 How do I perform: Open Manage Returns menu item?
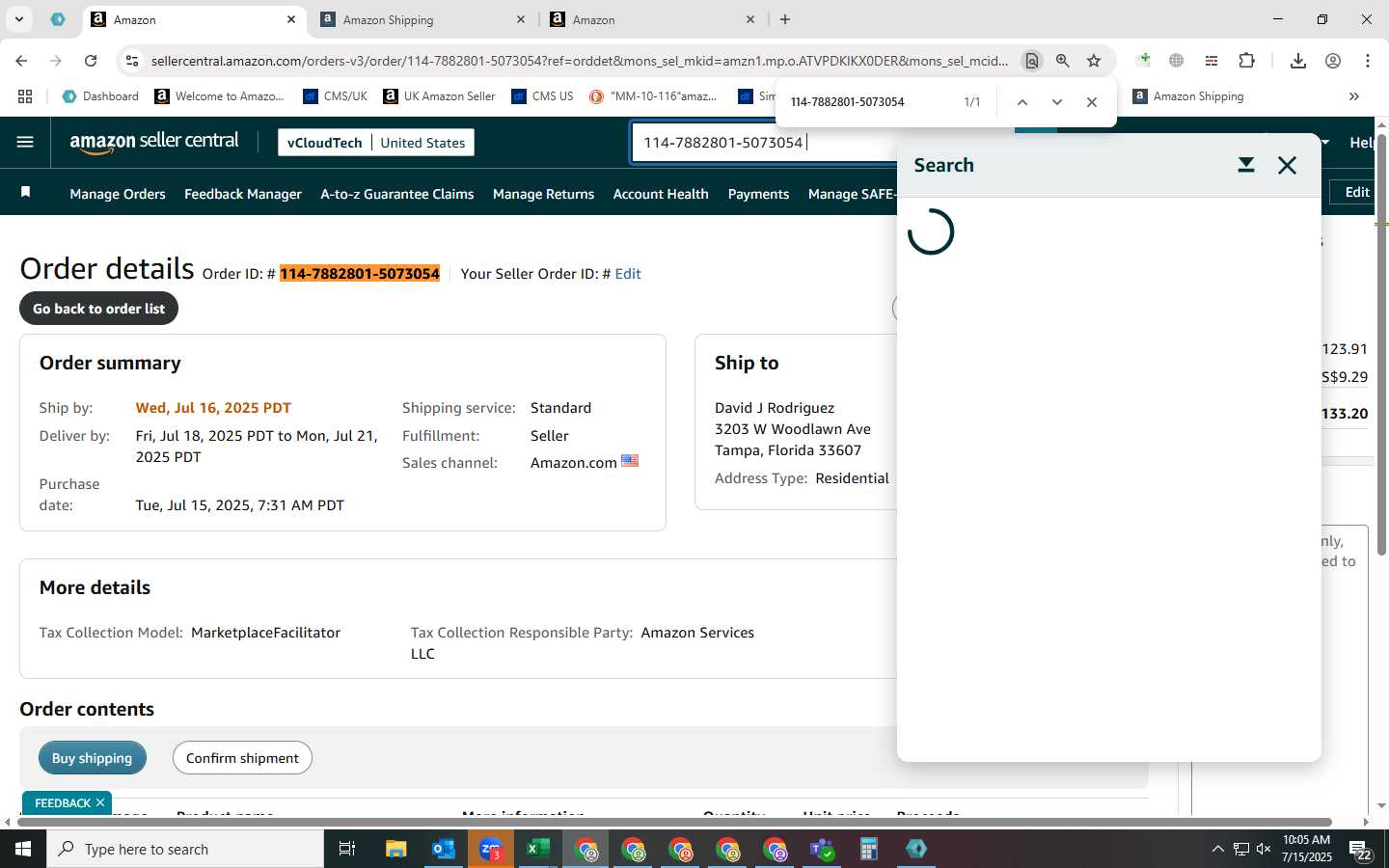coord(543,194)
